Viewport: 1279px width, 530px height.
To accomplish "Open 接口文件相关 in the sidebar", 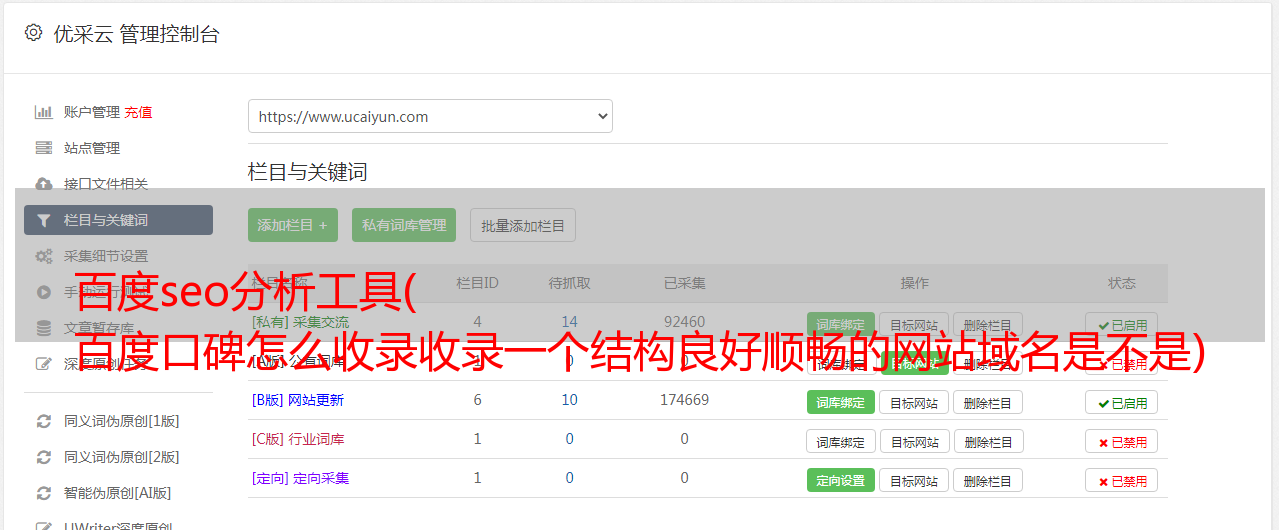I will pos(106,184).
